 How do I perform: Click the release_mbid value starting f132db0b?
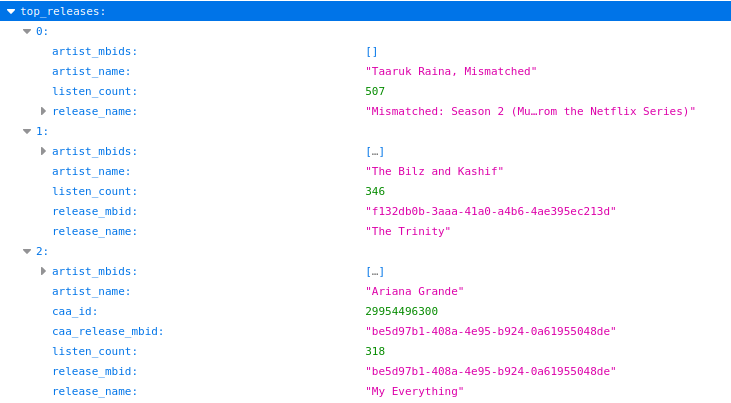[x=490, y=211]
